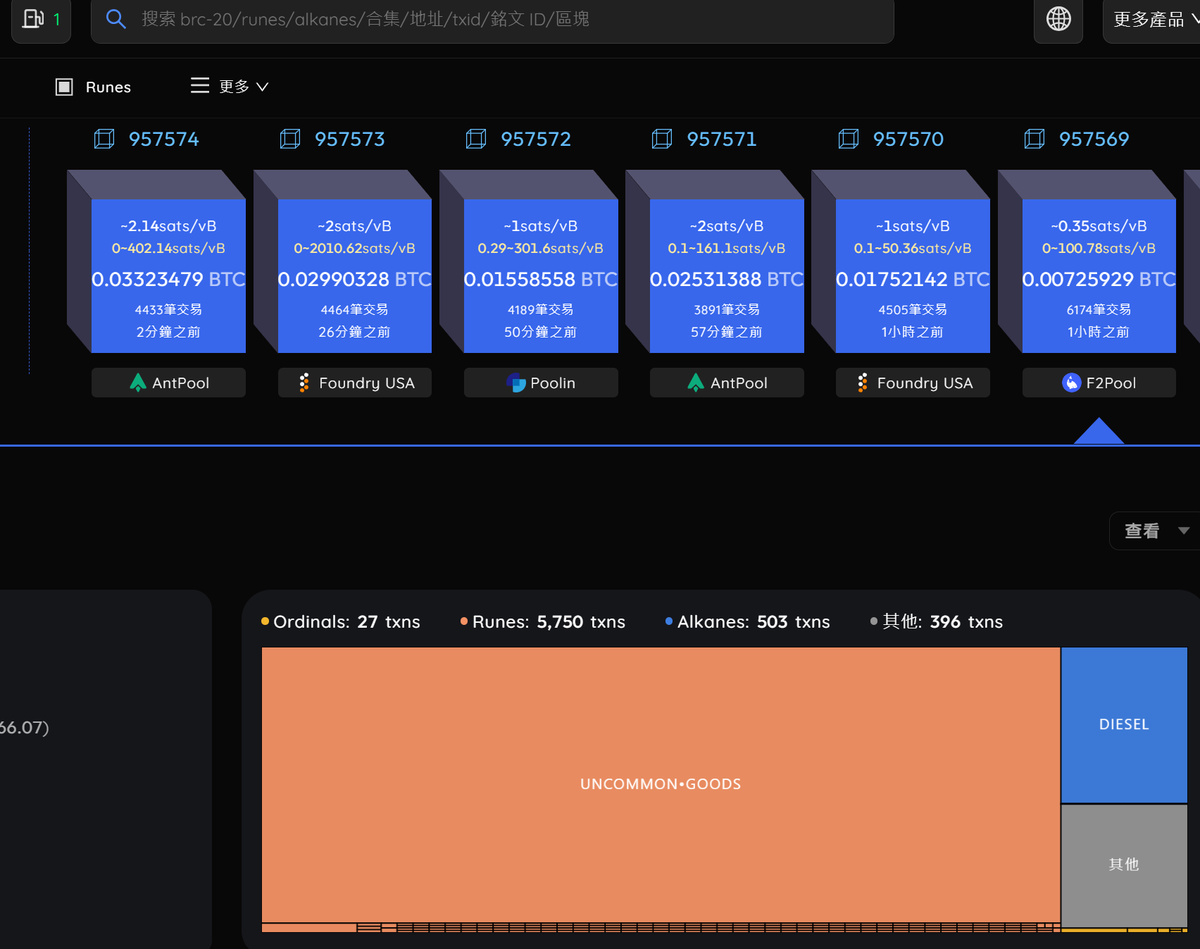Click the ~2.14sats/vB fee text
Image resolution: width=1200 pixels, height=949 pixels.
tap(168, 226)
